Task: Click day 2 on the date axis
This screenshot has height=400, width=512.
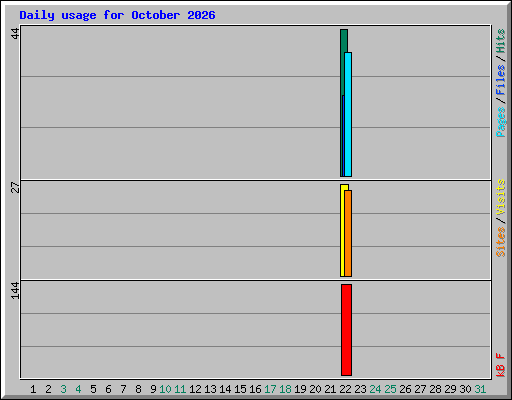Action: coord(48,389)
